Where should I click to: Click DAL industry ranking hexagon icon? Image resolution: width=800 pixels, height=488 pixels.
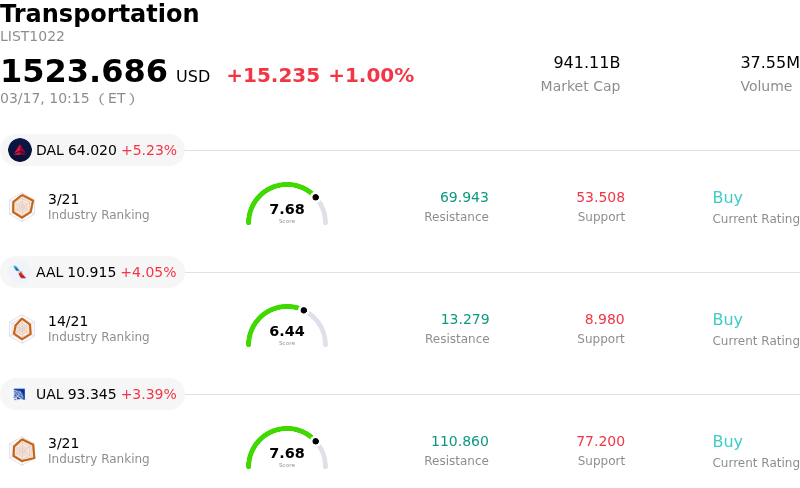pos(22,206)
